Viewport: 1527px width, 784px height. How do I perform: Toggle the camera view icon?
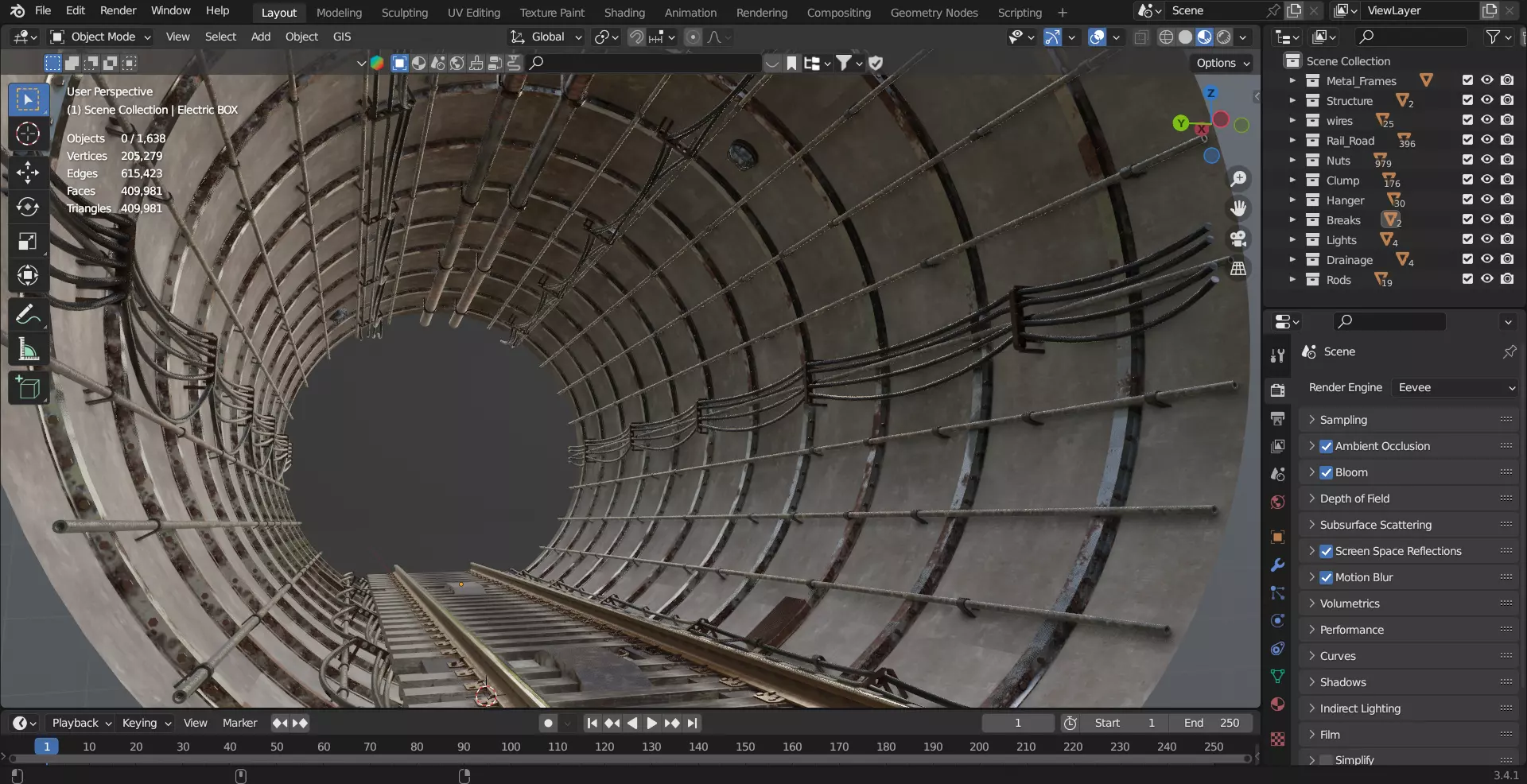pyautogui.click(x=1238, y=239)
